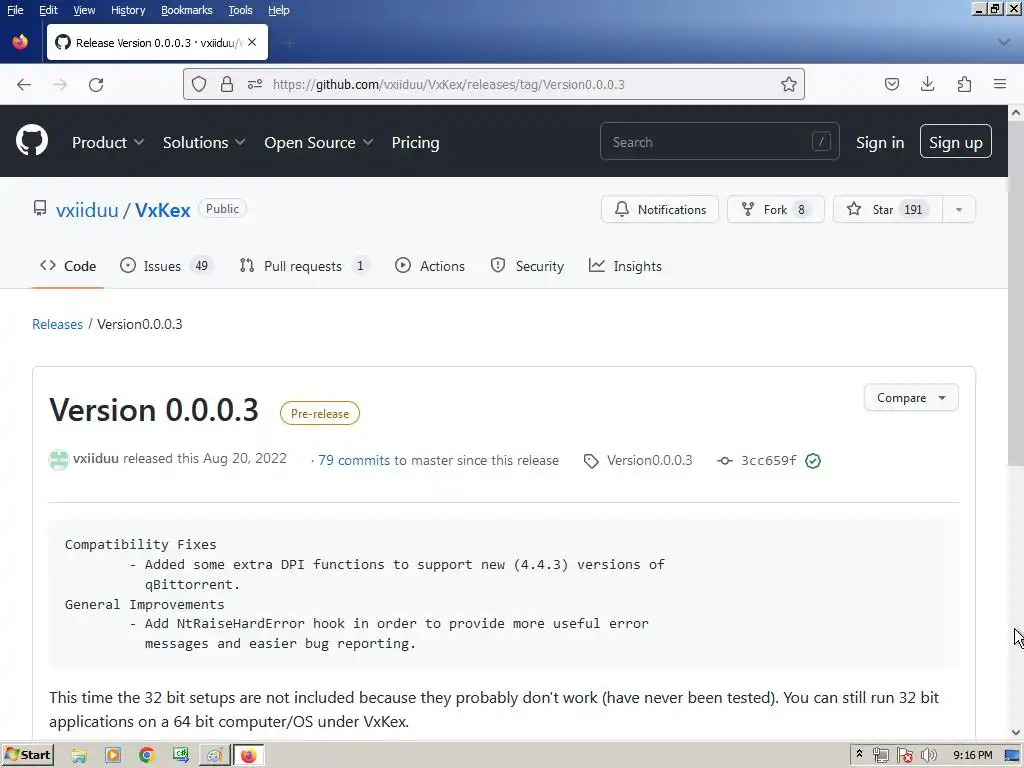Open the History menu
The height and width of the screenshot is (768, 1024).
pos(128,10)
